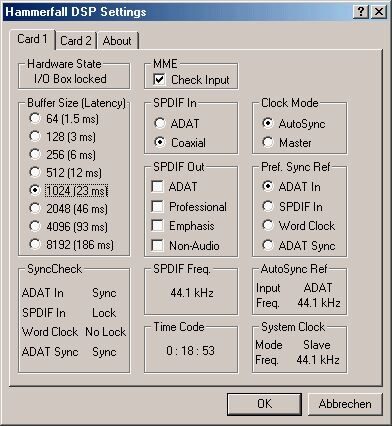Click the ADAT Sync status row

click(69, 352)
